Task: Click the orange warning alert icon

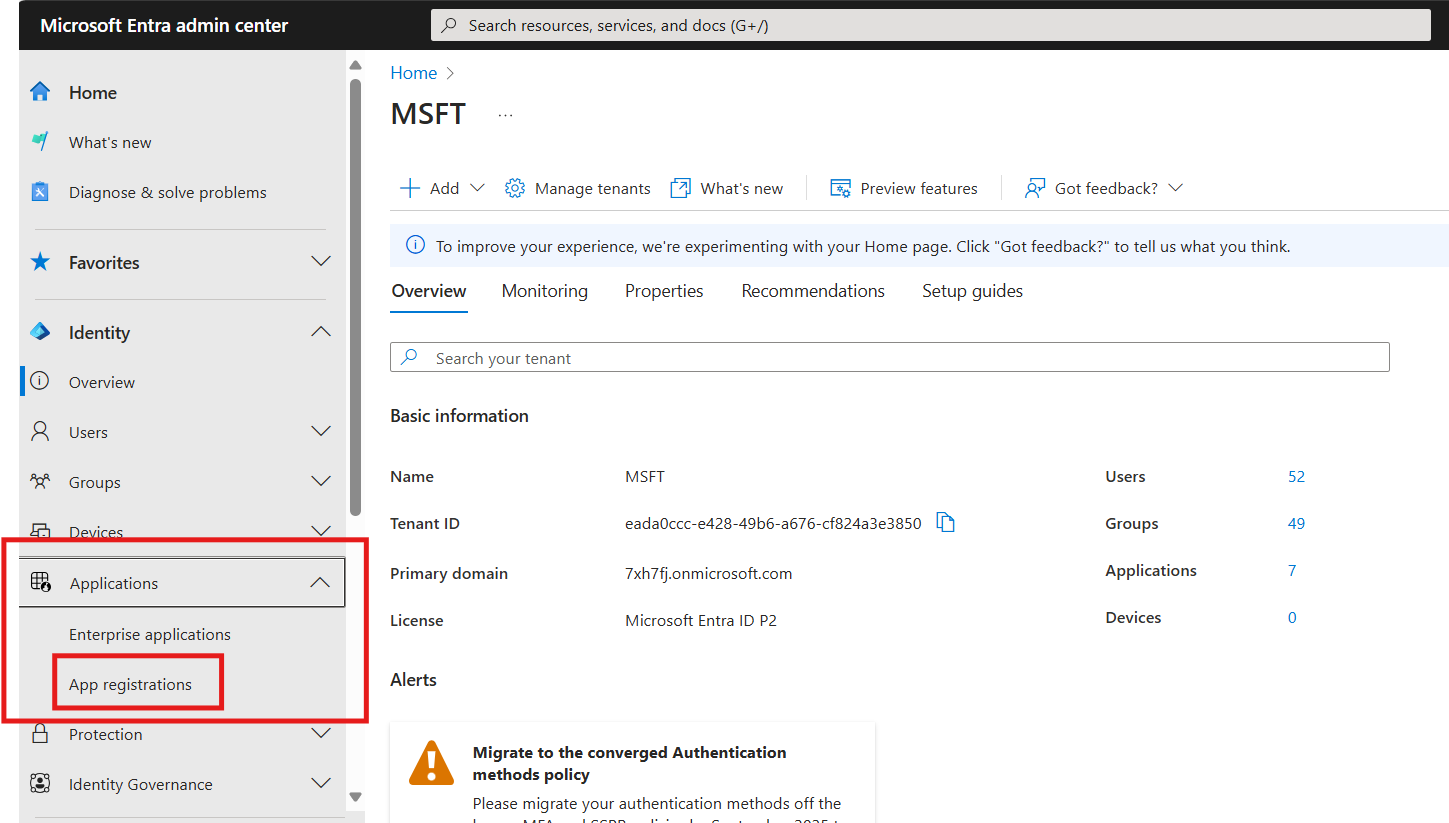Action: [432, 763]
